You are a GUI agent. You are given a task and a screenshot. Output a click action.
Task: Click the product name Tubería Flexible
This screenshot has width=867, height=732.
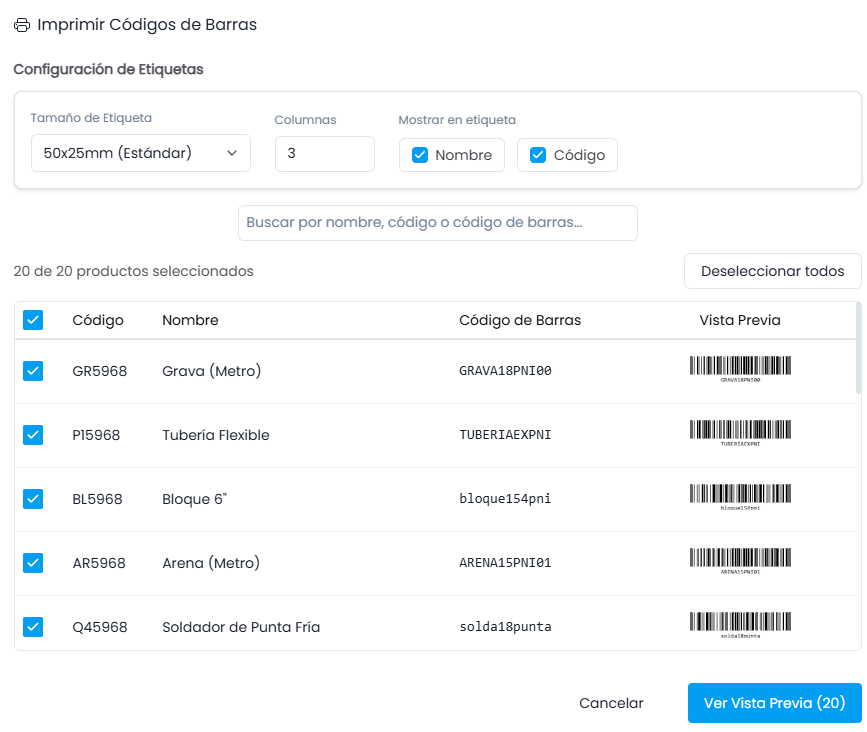pos(216,435)
